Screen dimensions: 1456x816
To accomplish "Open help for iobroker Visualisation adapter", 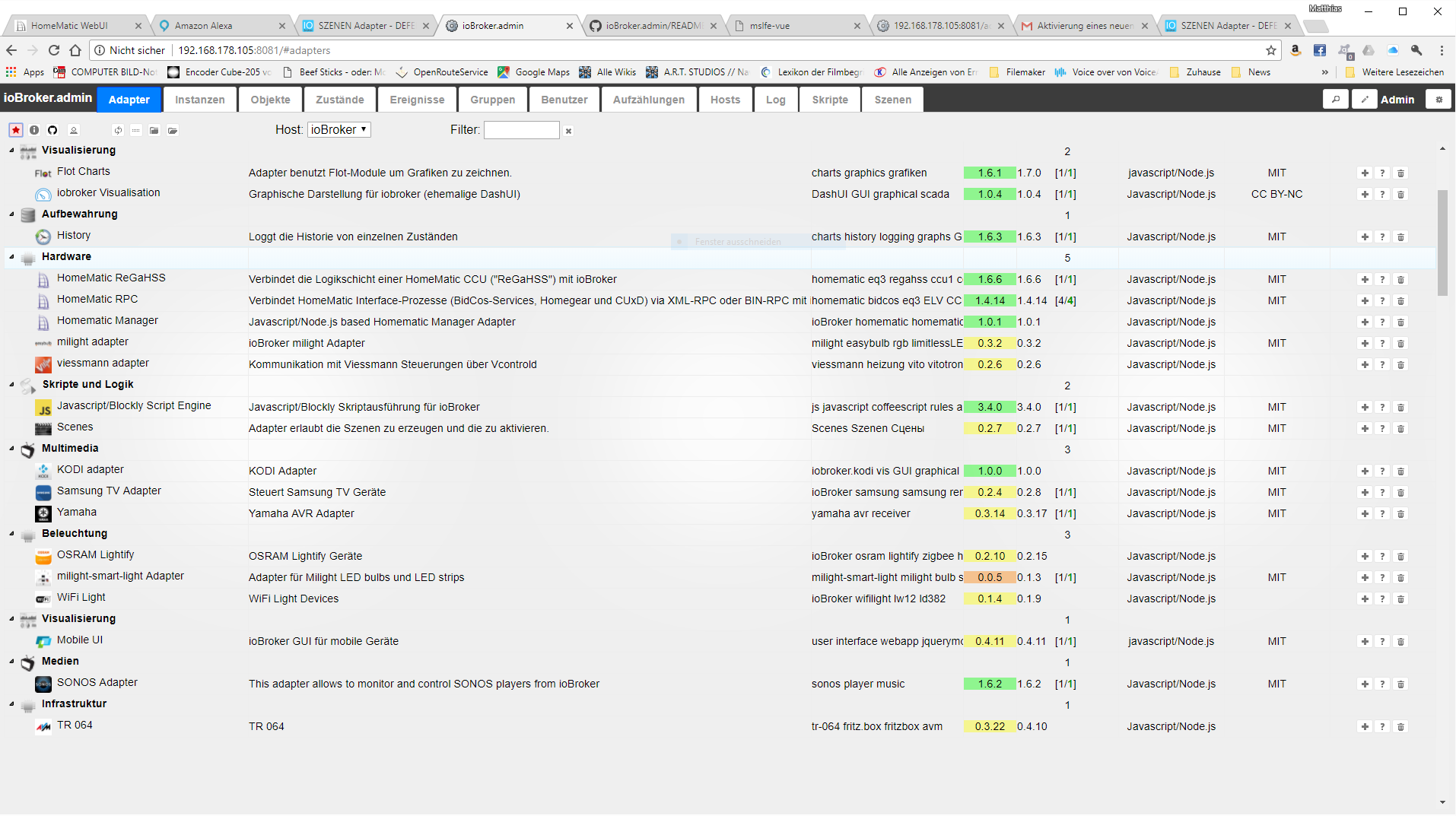I will [x=1383, y=195].
